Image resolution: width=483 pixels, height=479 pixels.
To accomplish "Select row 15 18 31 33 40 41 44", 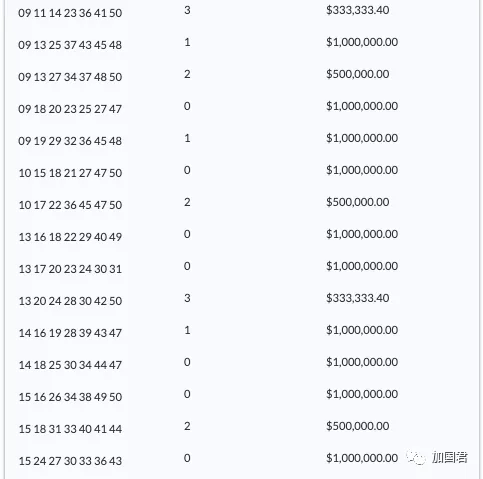I will [x=70, y=429].
